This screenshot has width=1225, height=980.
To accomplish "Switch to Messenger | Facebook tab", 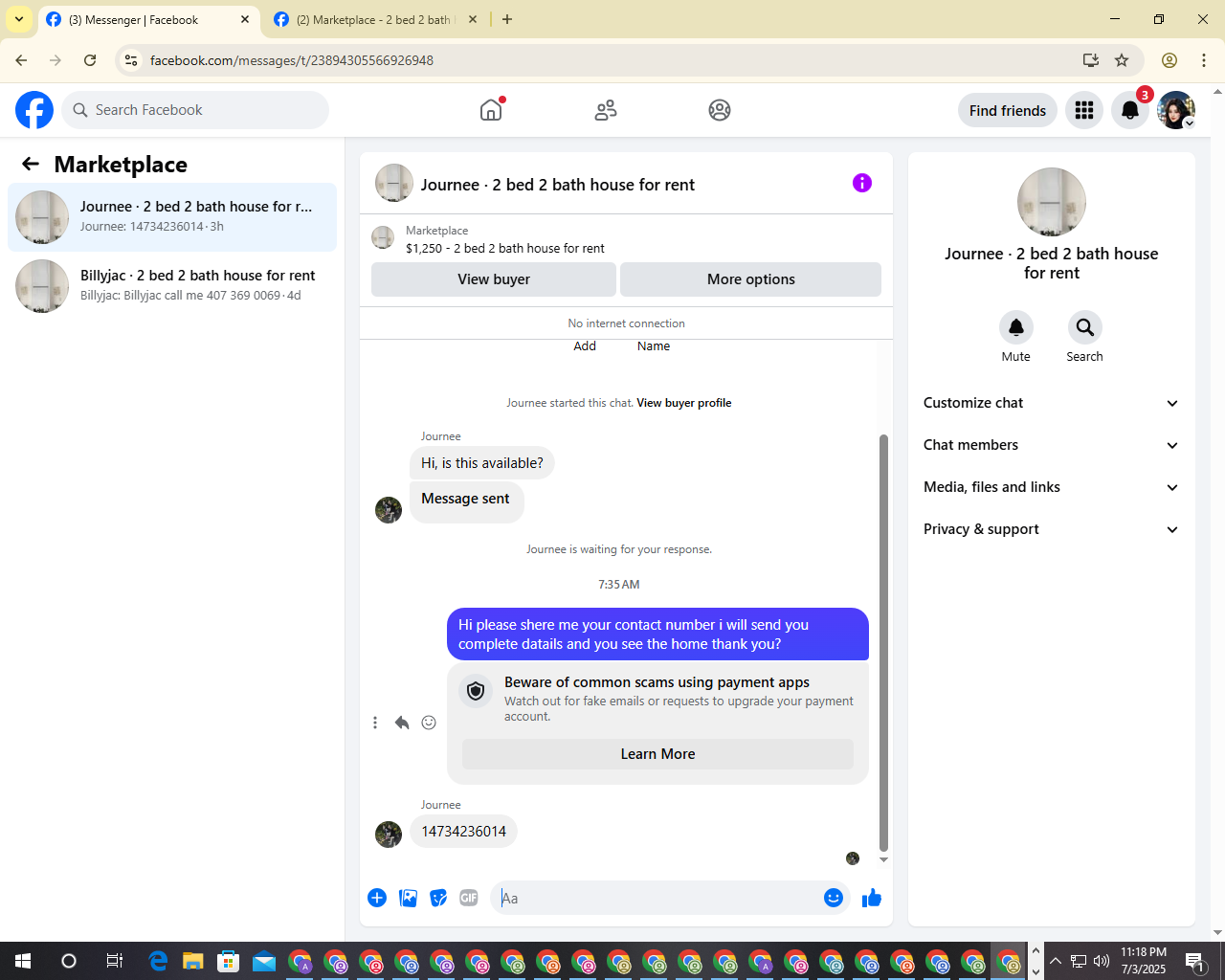I will click(x=148, y=19).
